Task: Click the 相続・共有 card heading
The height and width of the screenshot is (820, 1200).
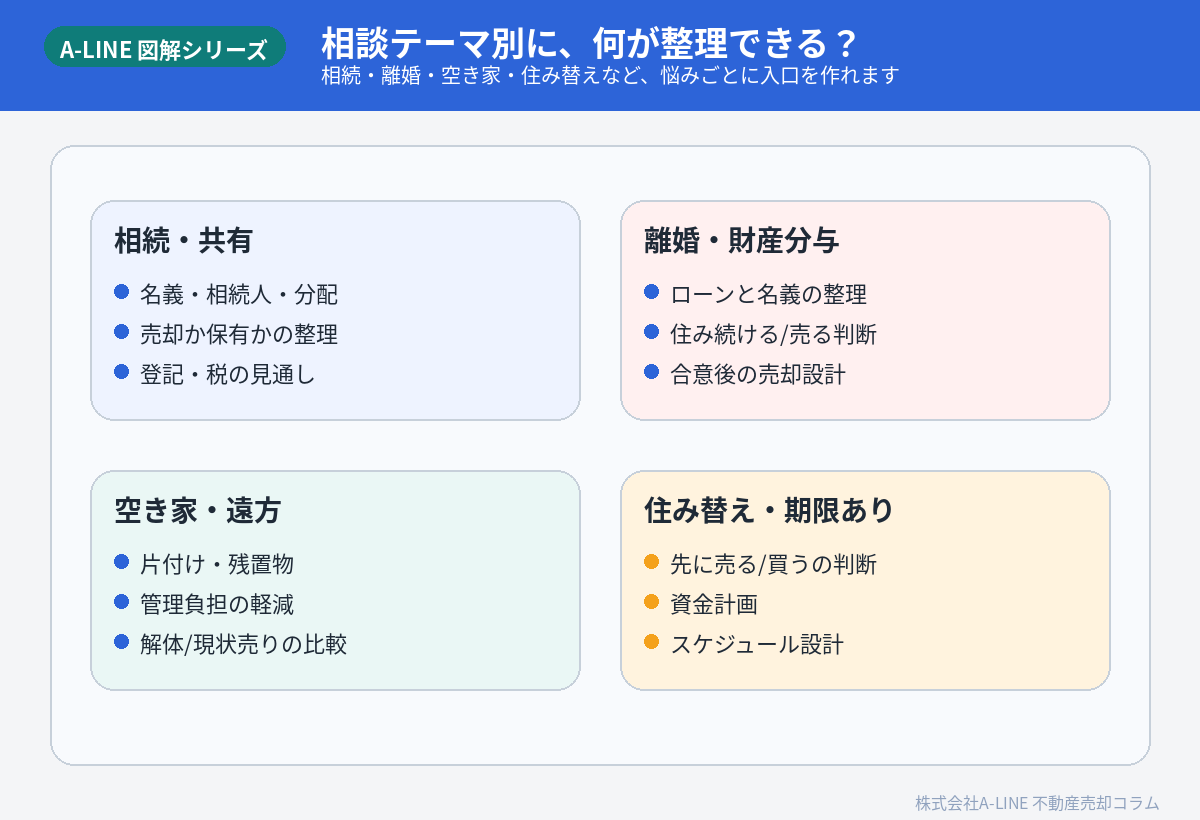Action: click(x=183, y=241)
